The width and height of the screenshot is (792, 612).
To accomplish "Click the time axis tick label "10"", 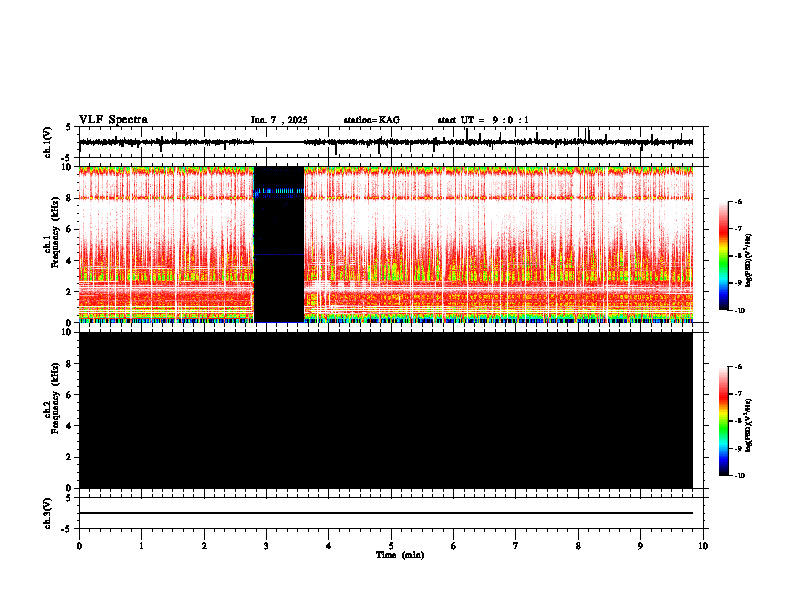I will (703, 546).
